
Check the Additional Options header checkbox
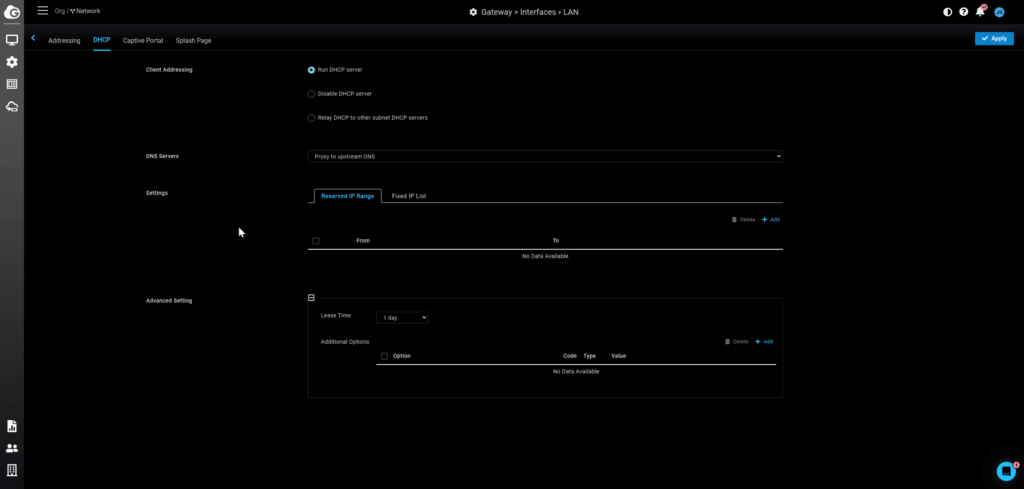384,356
